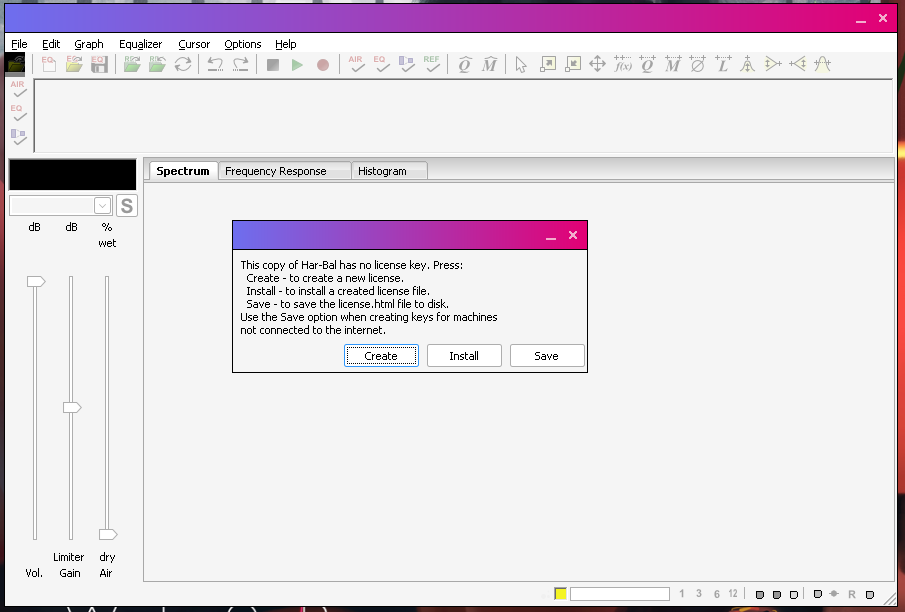Open the Cursor menu

pos(194,44)
